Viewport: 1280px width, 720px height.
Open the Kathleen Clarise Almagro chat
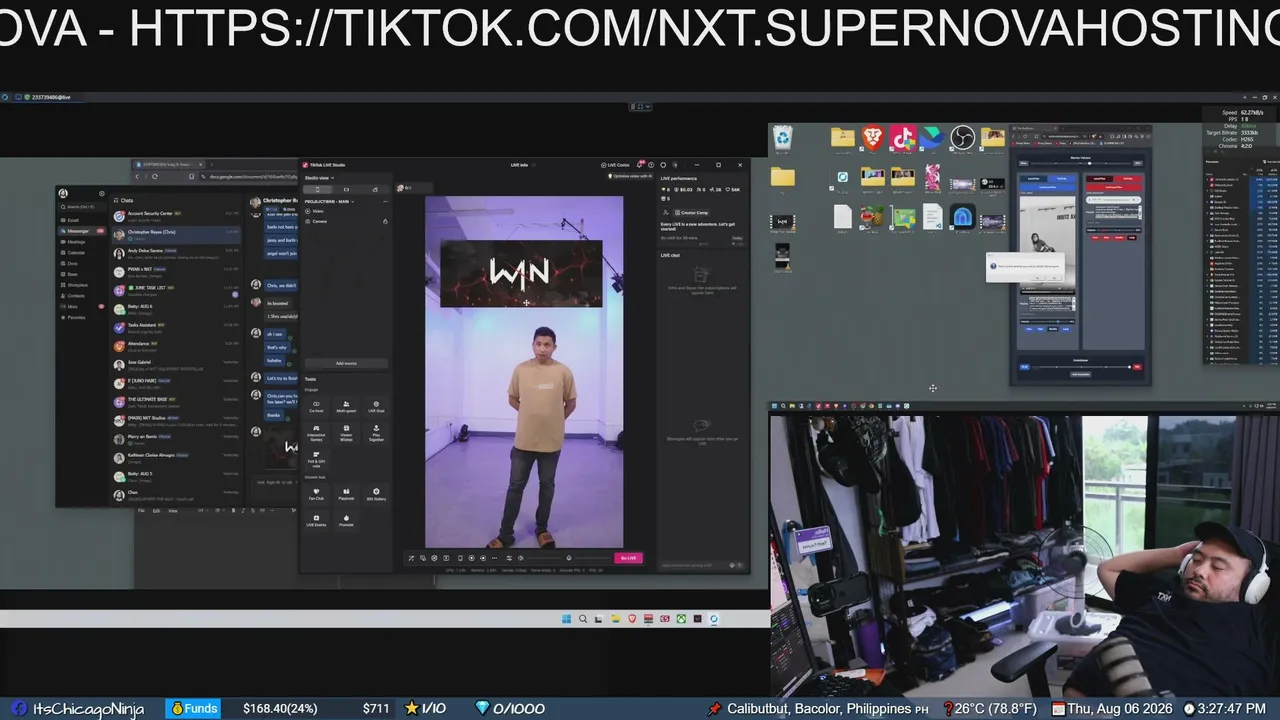pyautogui.click(x=176, y=457)
